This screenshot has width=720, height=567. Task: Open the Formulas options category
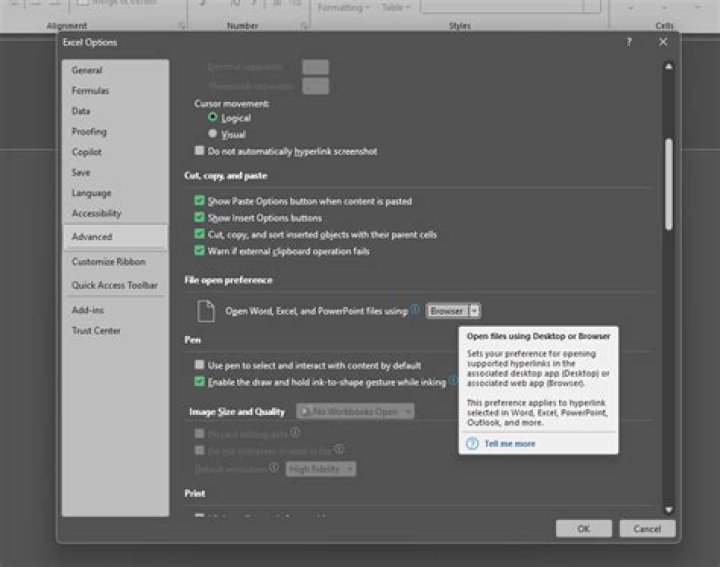click(x=115, y=90)
